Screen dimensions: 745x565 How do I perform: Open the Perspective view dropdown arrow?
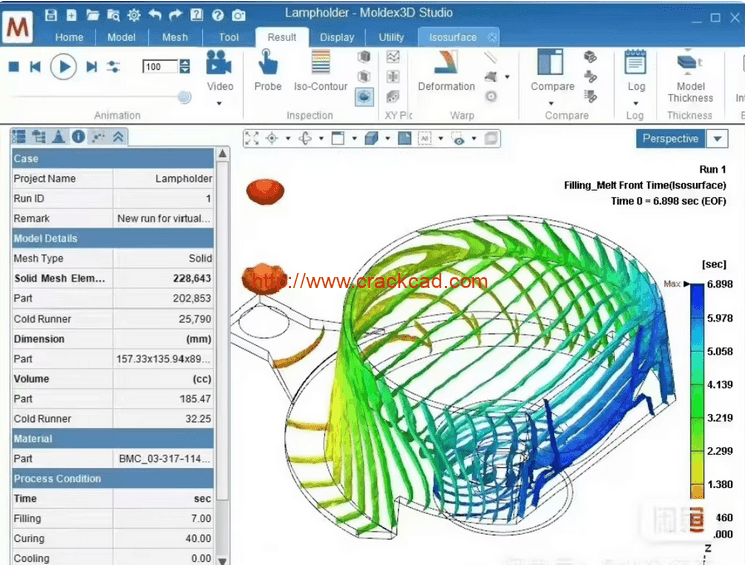717,138
